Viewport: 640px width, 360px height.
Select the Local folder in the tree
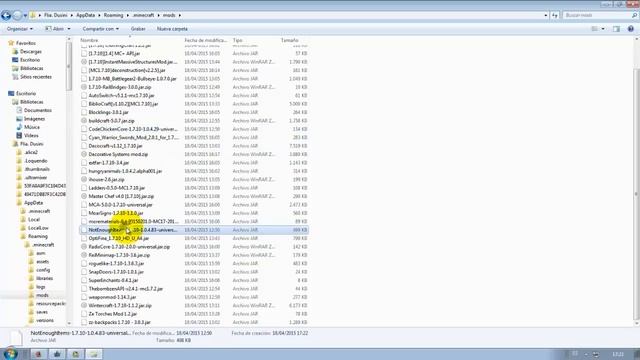tap(34, 220)
